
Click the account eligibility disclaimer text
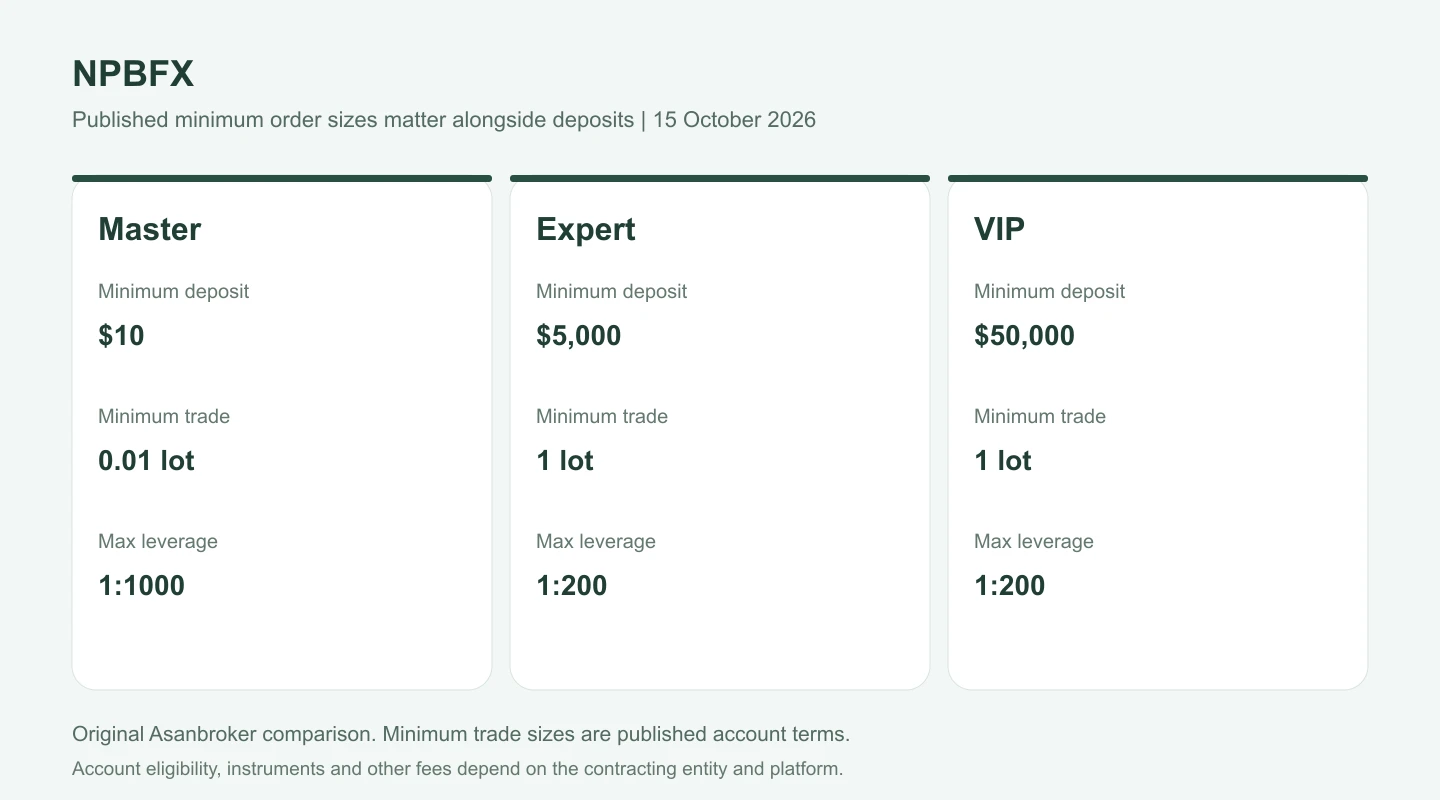coord(458,769)
